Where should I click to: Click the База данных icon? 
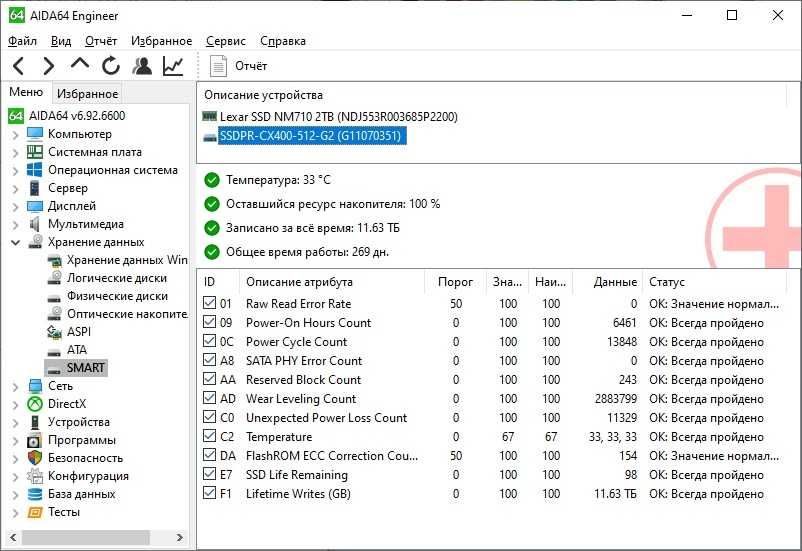coord(35,494)
